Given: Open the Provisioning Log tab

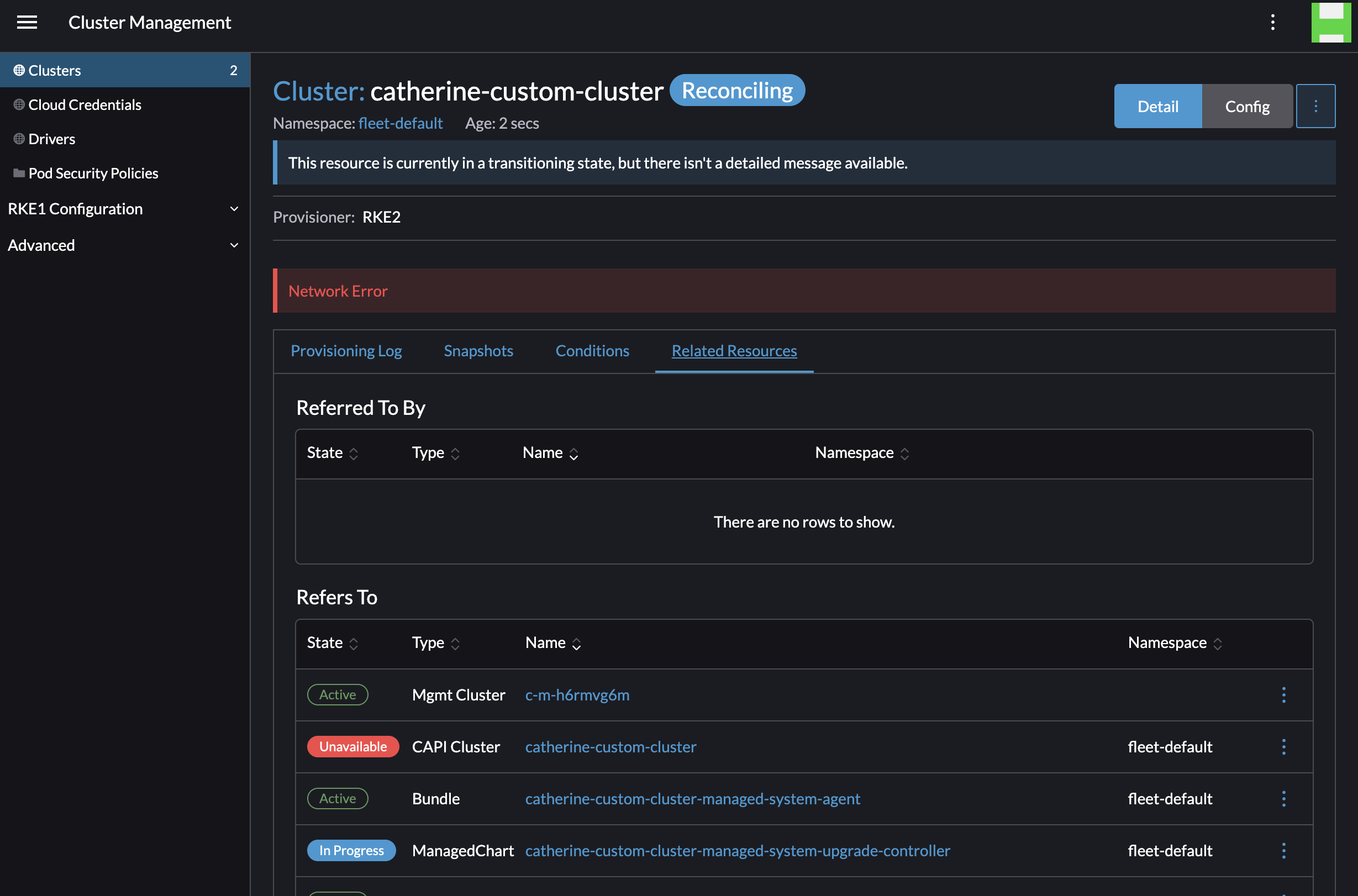Looking at the screenshot, I should point(346,351).
